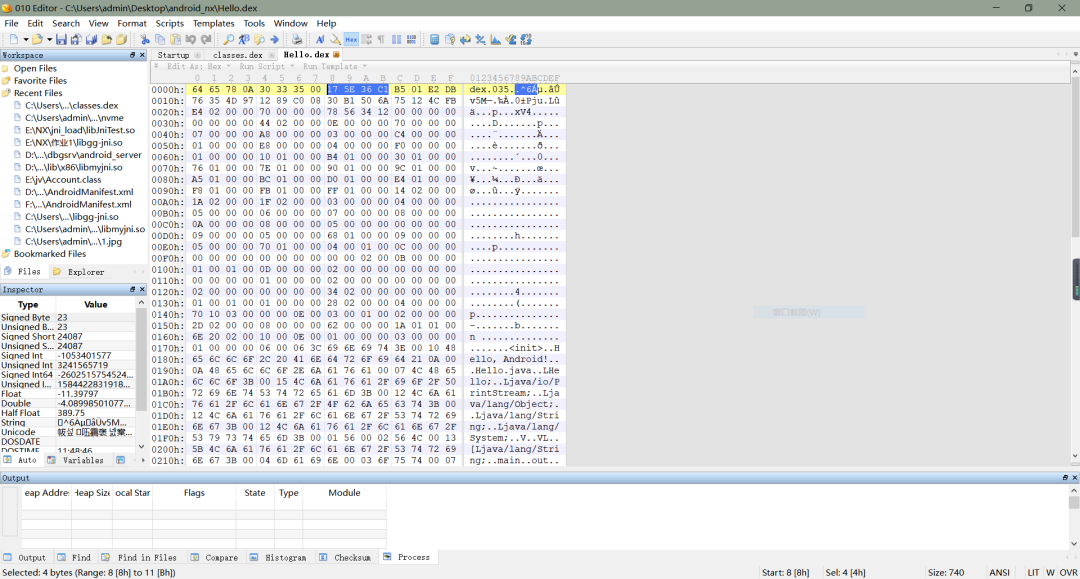This screenshot has height=579, width=1080.
Task: Open the Run Script dropdown
Action: coord(267,67)
